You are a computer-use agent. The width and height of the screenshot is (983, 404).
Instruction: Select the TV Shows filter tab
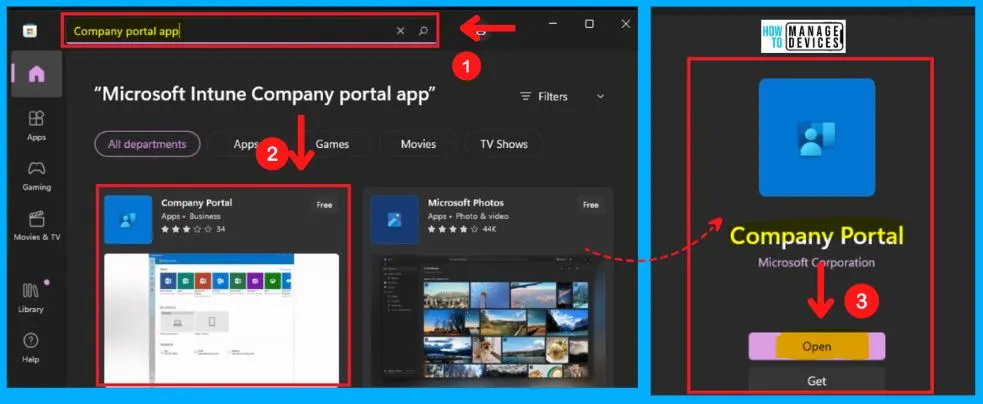[x=503, y=144]
